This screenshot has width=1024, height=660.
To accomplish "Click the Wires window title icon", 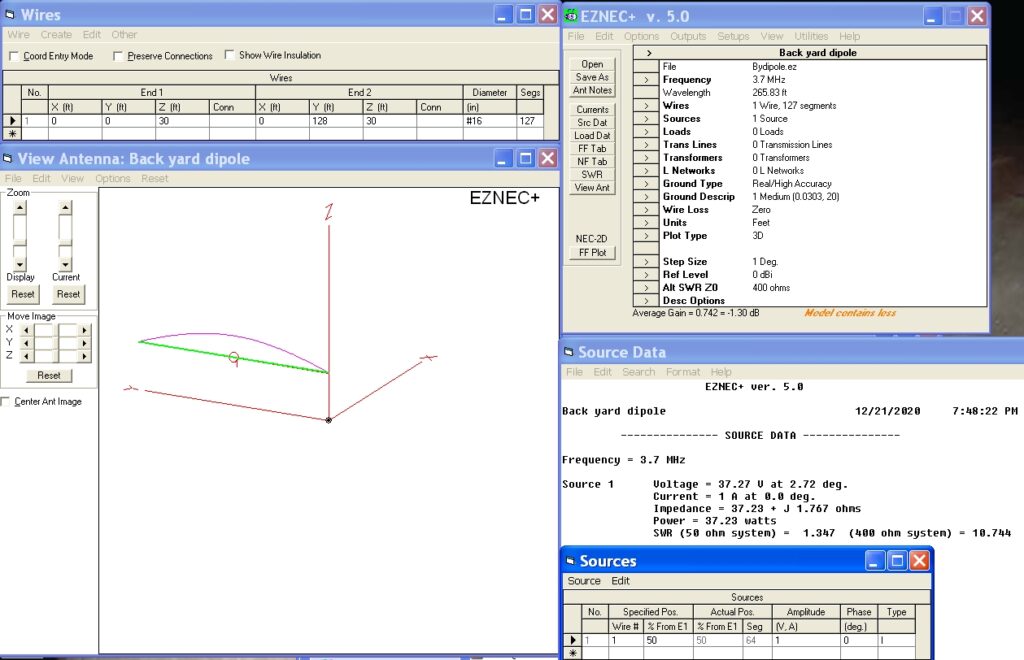I will [x=9, y=14].
